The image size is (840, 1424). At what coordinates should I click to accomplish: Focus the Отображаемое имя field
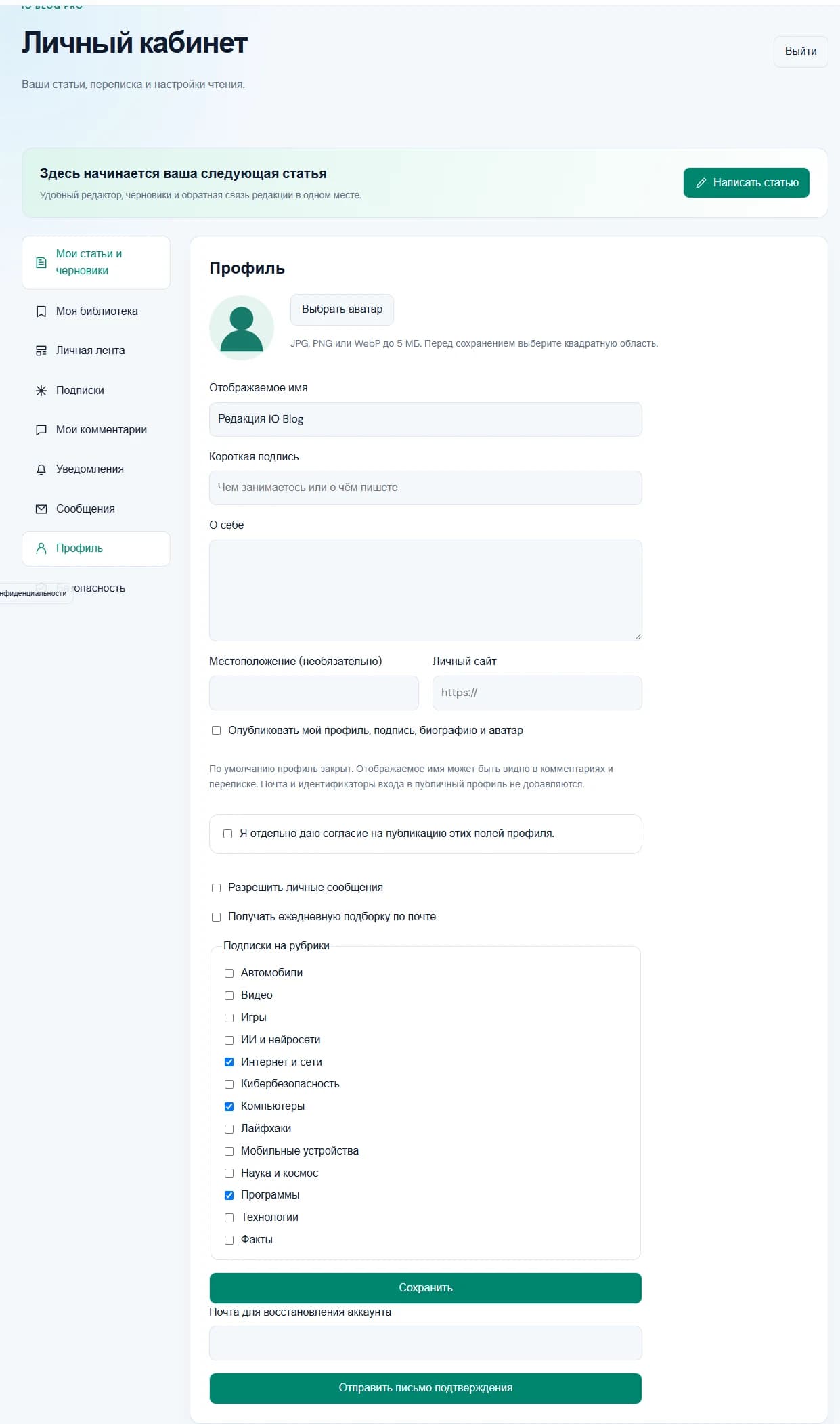tap(426, 419)
